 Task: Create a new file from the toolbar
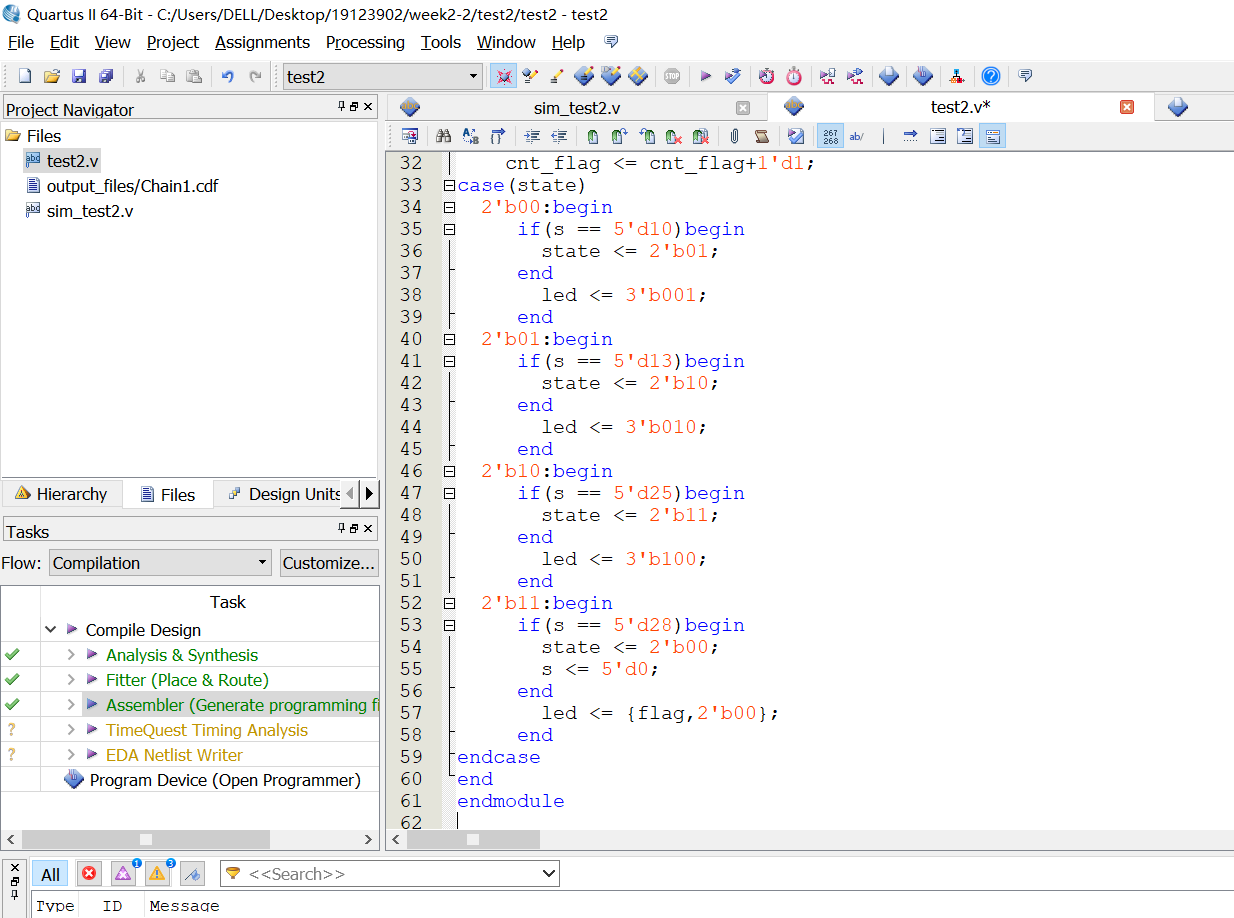click(25, 76)
